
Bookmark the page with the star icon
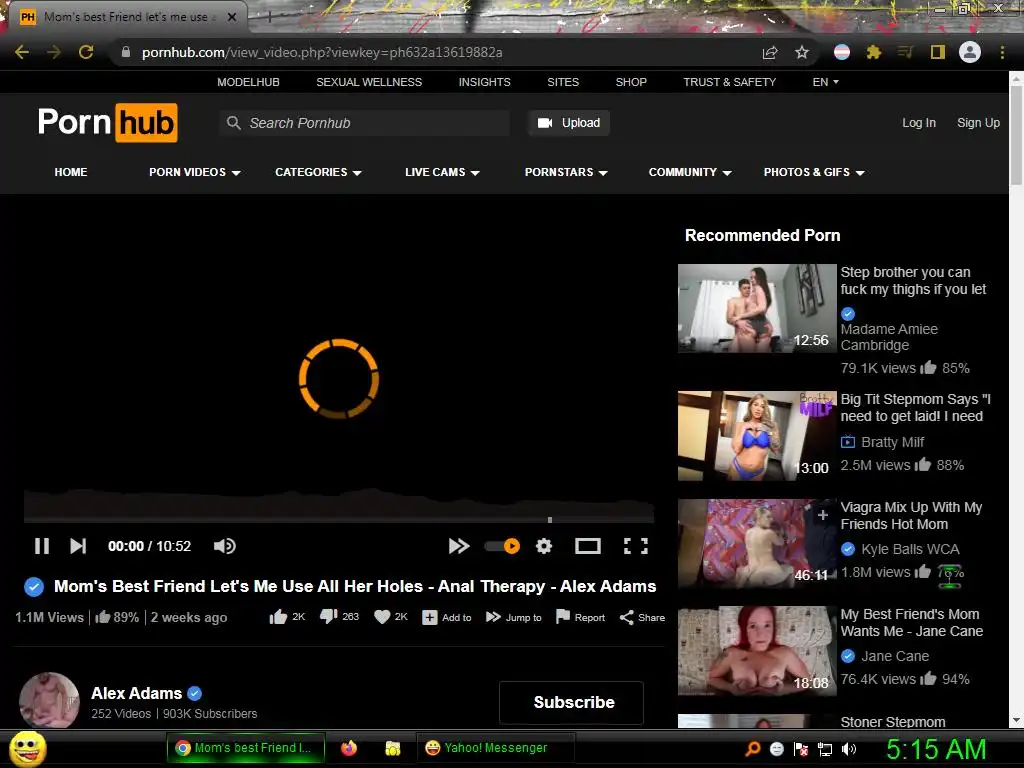tap(802, 52)
